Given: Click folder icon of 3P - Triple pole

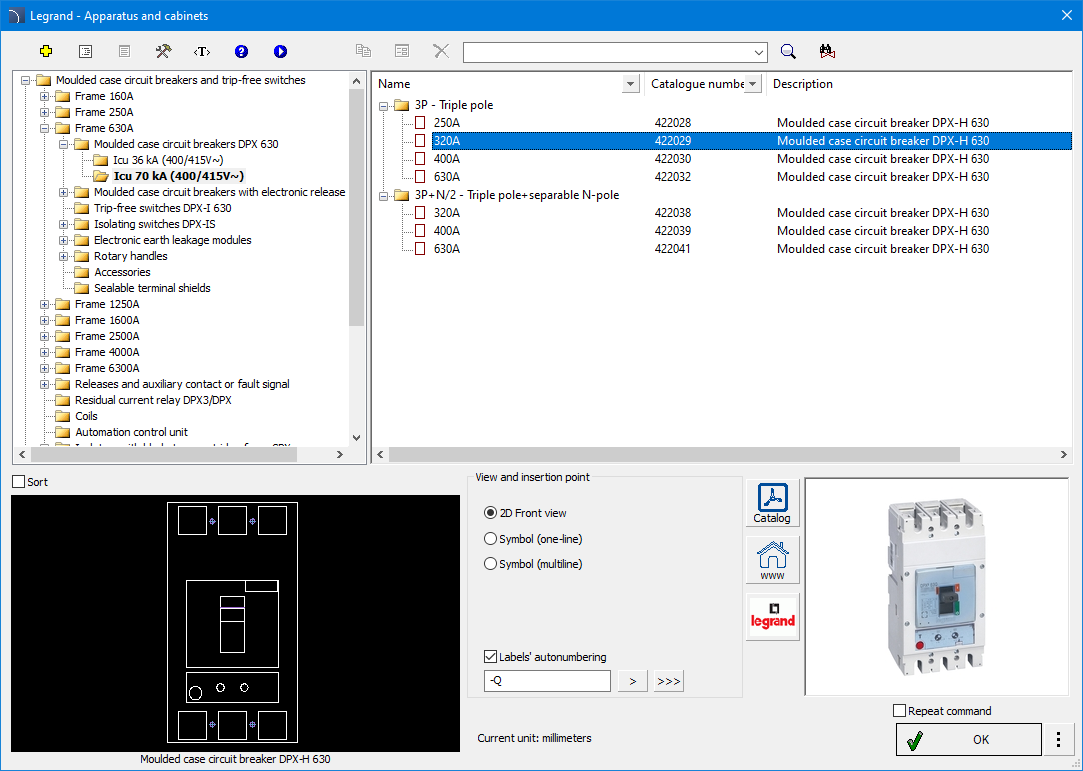Looking at the screenshot, I should tap(402, 105).
